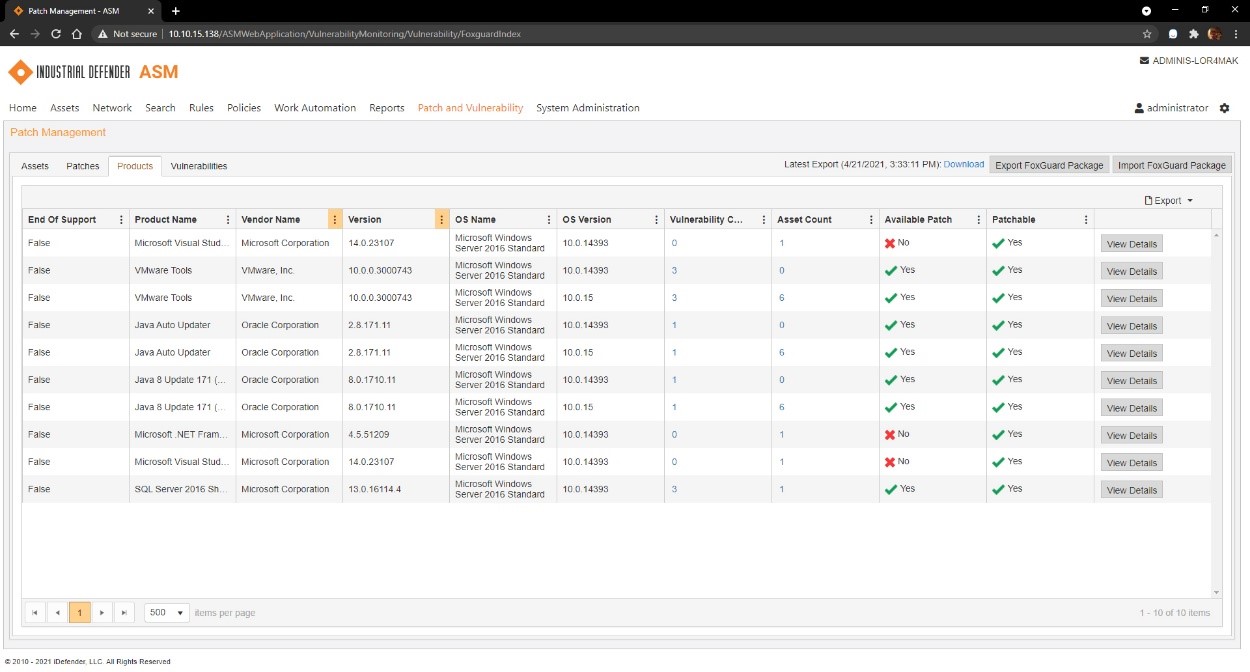Open Patch and Vulnerability menu
This screenshot has width=1250, height=672.
pyautogui.click(x=470, y=108)
